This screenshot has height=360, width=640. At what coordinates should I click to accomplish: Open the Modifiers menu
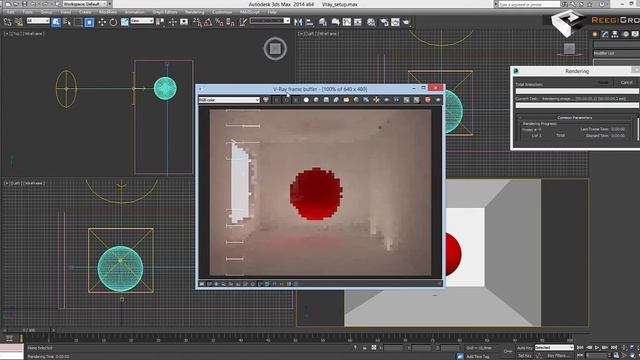[108, 12]
